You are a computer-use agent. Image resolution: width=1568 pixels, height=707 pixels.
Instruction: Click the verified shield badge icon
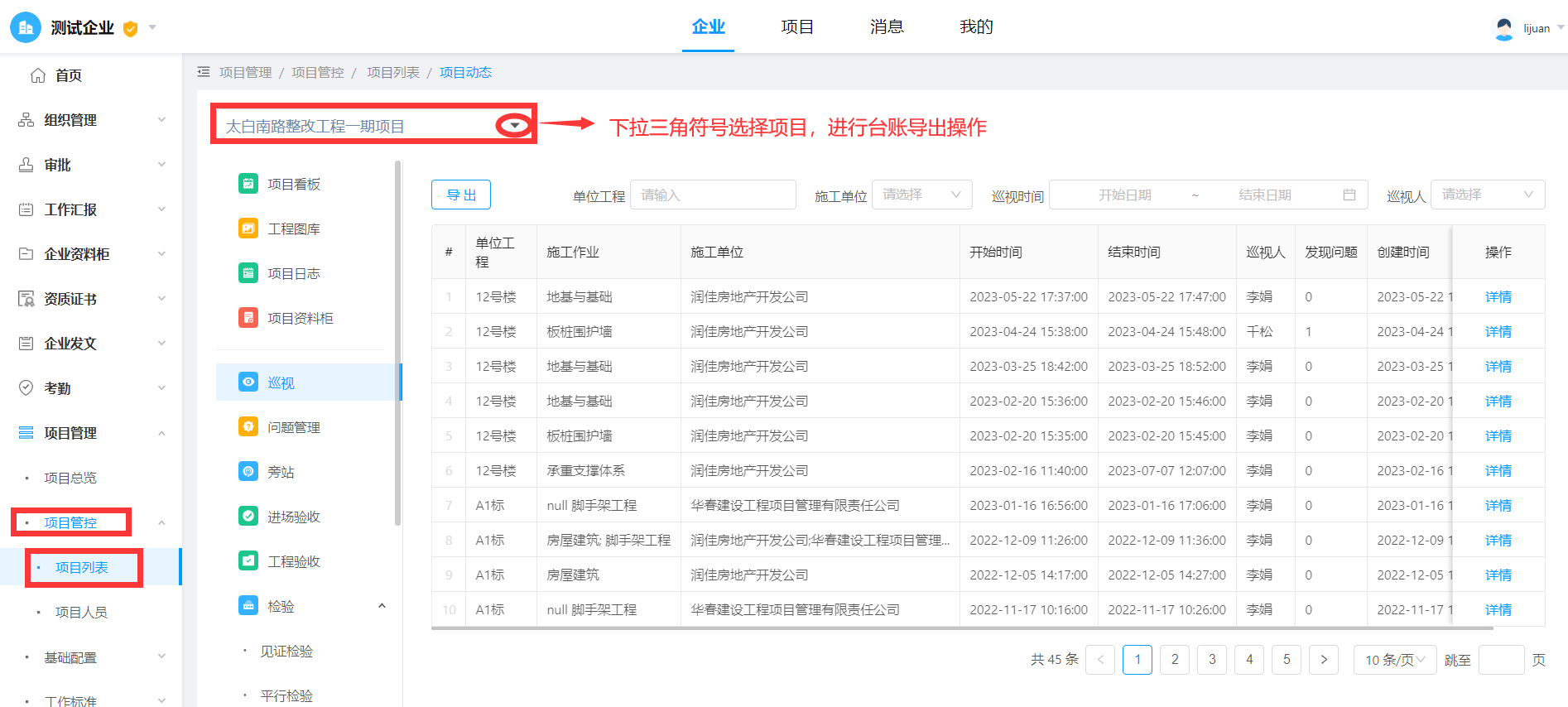(130, 29)
